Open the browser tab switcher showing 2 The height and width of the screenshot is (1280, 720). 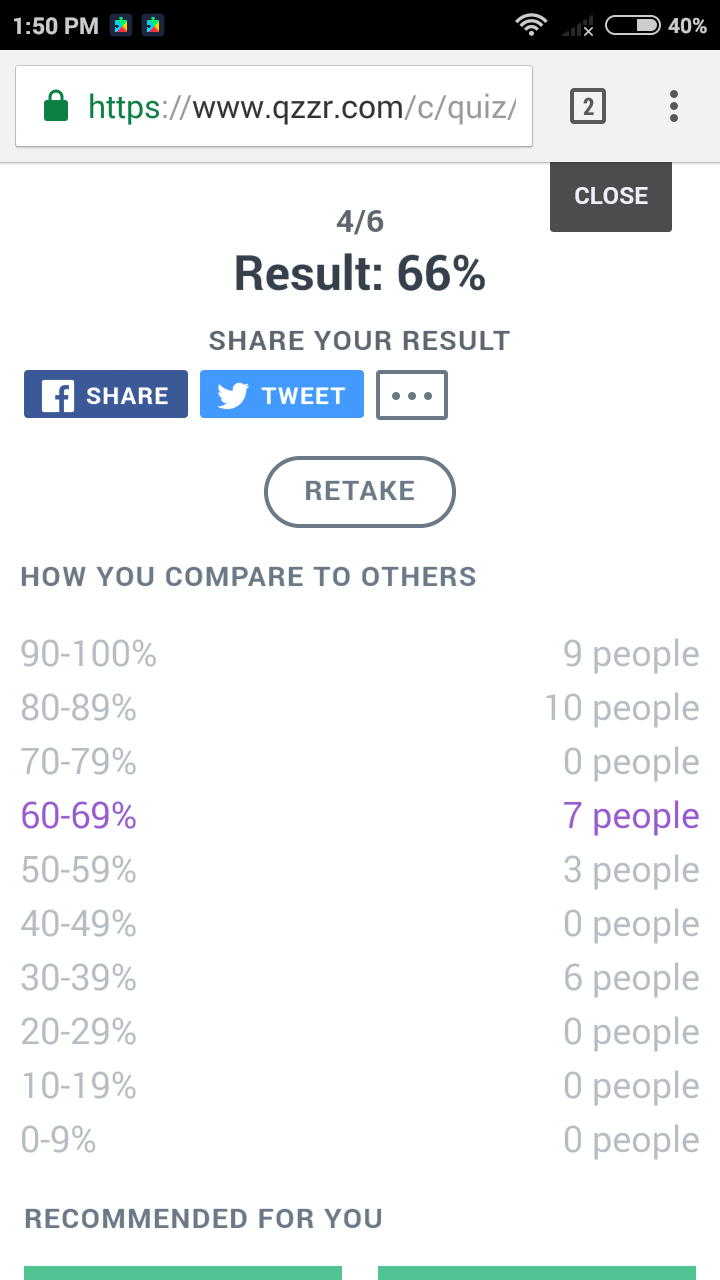coord(588,106)
